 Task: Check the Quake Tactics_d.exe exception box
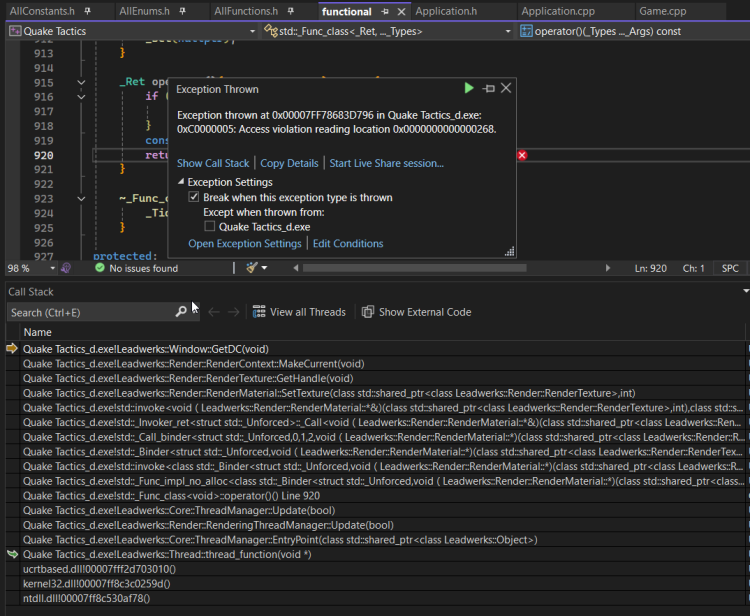pyautogui.click(x=210, y=227)
